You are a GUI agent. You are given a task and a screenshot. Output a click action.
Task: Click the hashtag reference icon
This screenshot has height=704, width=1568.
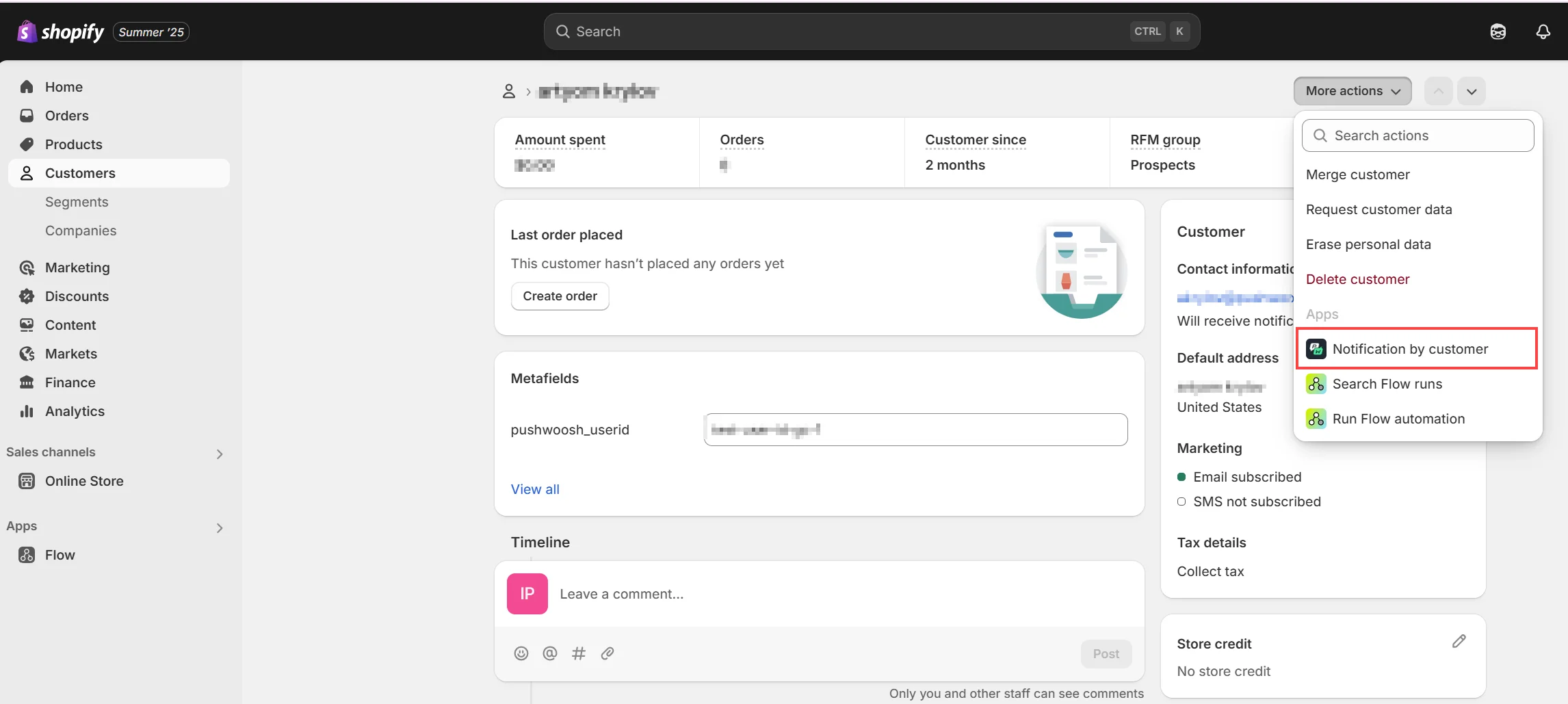pyautogui.click(x=579, y=653)
